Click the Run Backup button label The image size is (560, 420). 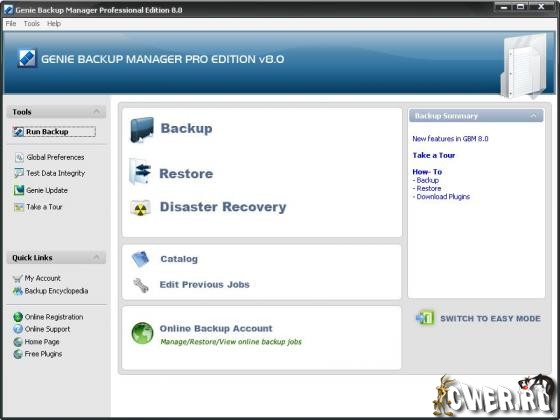point(47,132)
